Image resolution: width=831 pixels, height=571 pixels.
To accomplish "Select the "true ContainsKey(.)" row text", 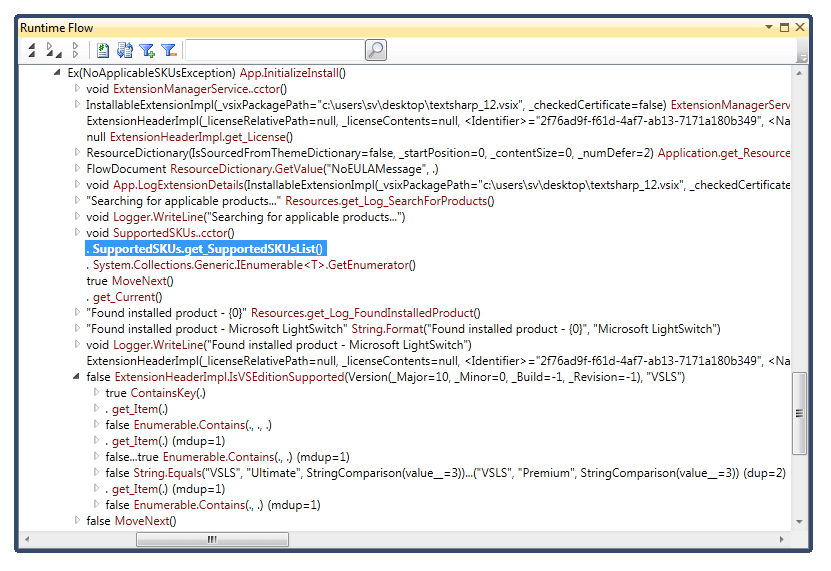I will 156,393.
